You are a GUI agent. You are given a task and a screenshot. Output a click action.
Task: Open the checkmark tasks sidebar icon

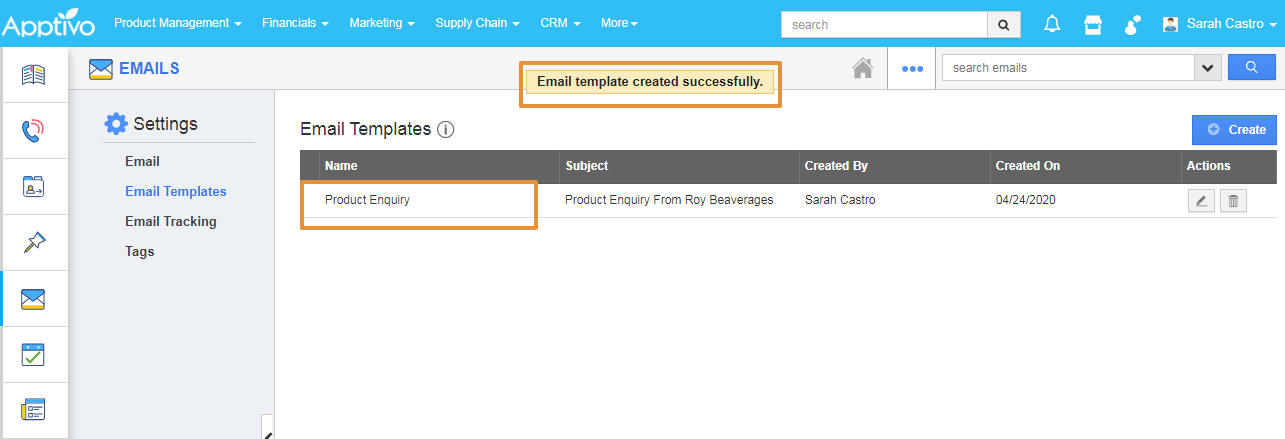(34, 354)
